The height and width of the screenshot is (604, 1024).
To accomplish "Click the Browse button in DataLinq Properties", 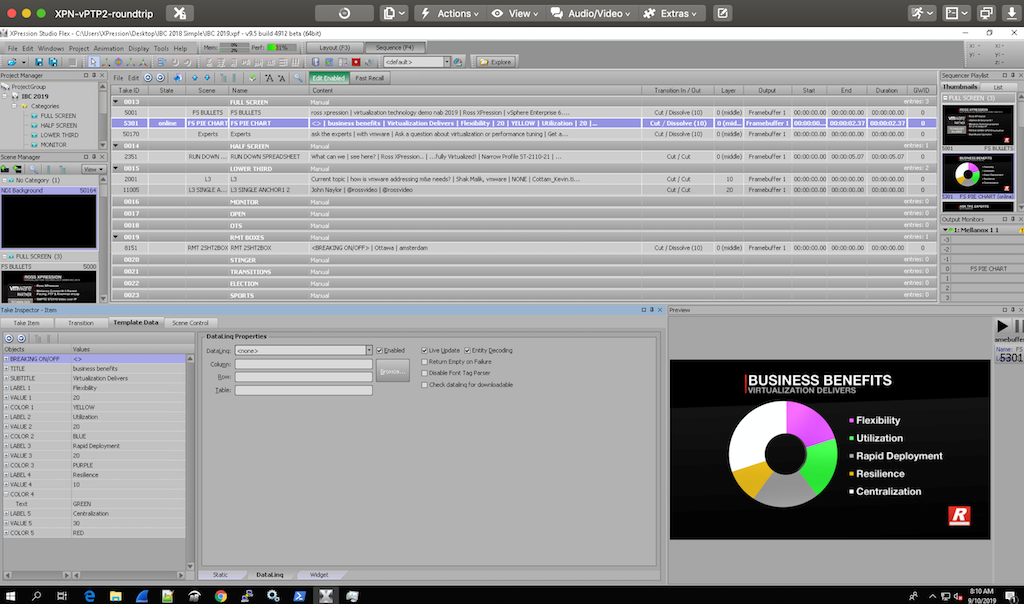I will pyautogui.click(x=392, y=372).
